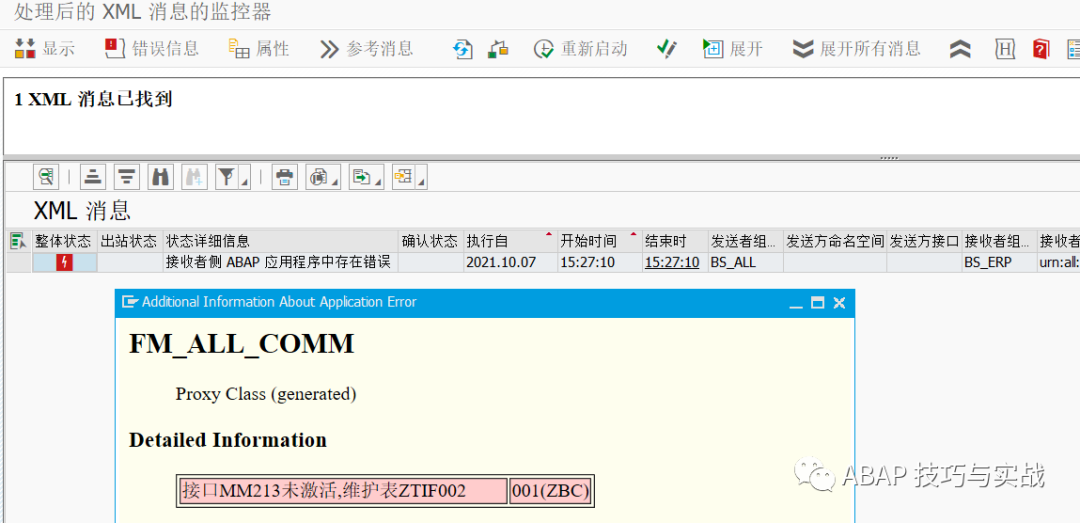Screen dimensions: 1080x523
Task: Click the 发送方命名空间 column header
Action: click(x=835, y=241)
